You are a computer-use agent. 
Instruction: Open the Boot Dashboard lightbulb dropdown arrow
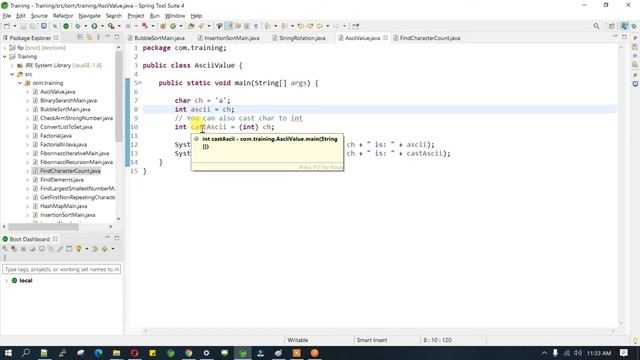click(87, 249)
